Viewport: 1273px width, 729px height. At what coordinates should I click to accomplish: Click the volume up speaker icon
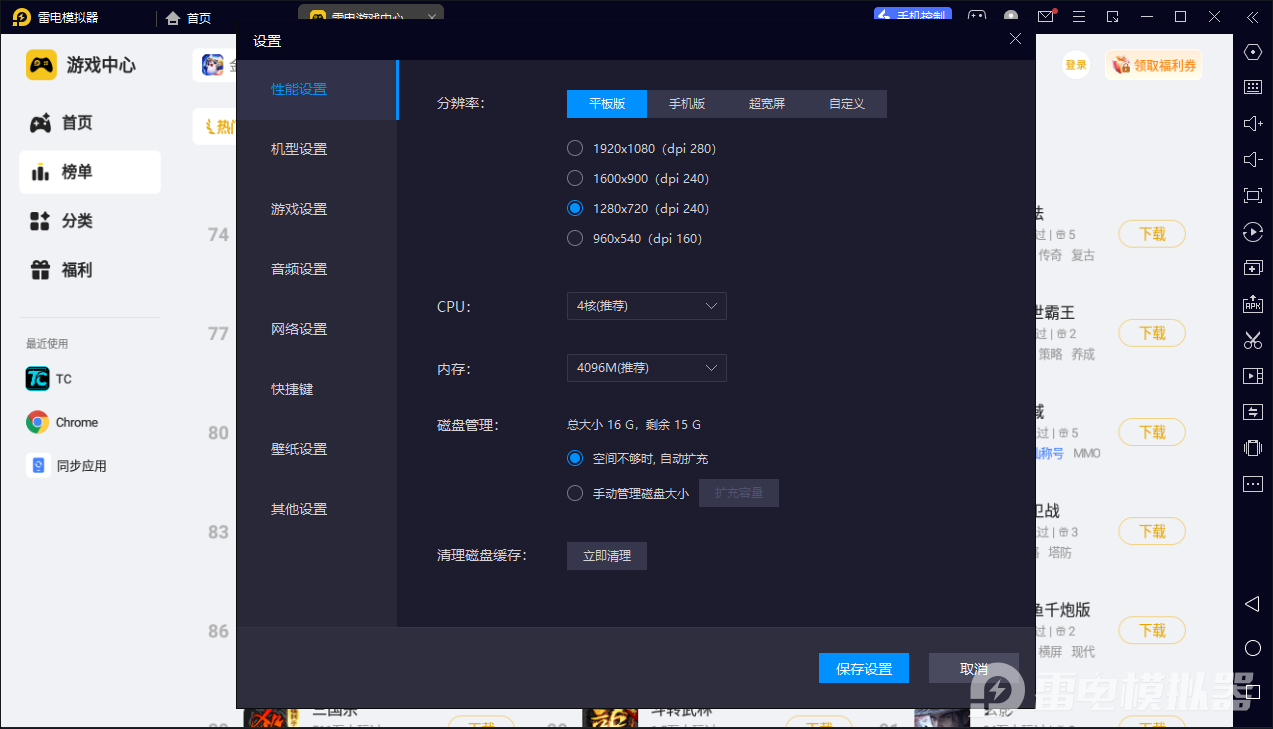(x=1253, y=124)
